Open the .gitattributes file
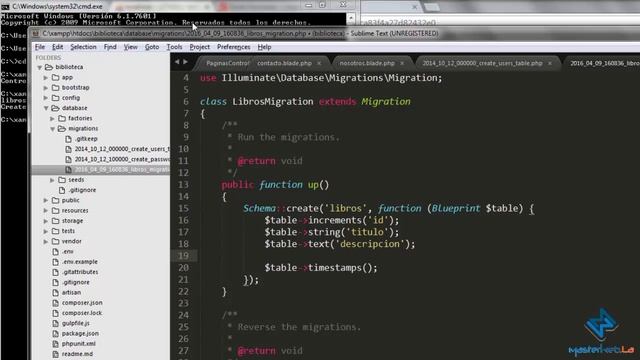Screen dimensions: 640x360 [x=80, y=272]
